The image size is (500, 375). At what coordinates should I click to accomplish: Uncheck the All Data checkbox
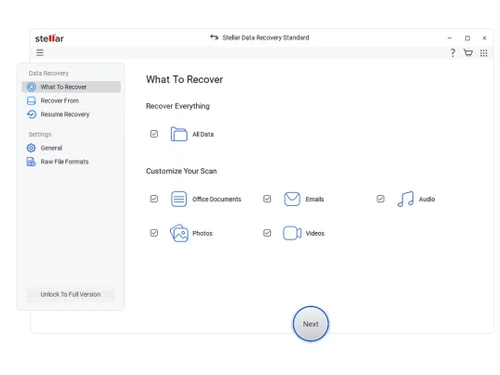(x=154, y=134)
